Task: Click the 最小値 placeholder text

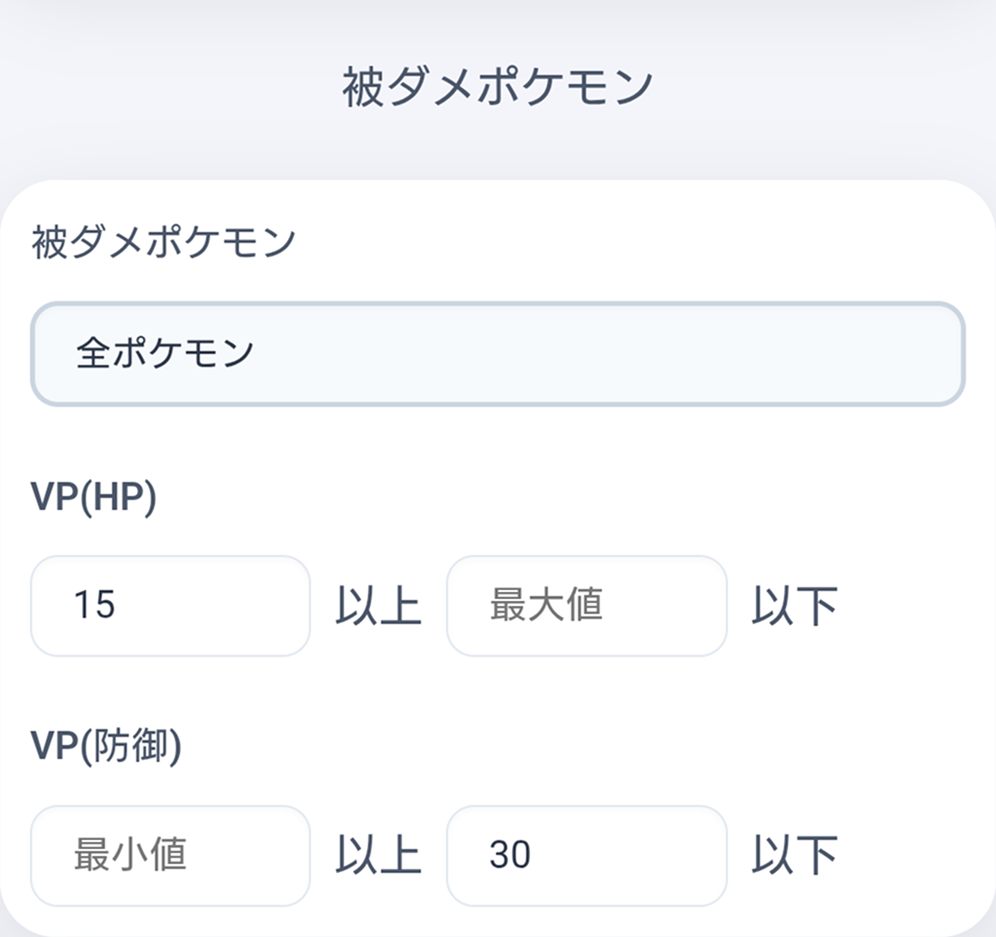Action: coord(130,856)
